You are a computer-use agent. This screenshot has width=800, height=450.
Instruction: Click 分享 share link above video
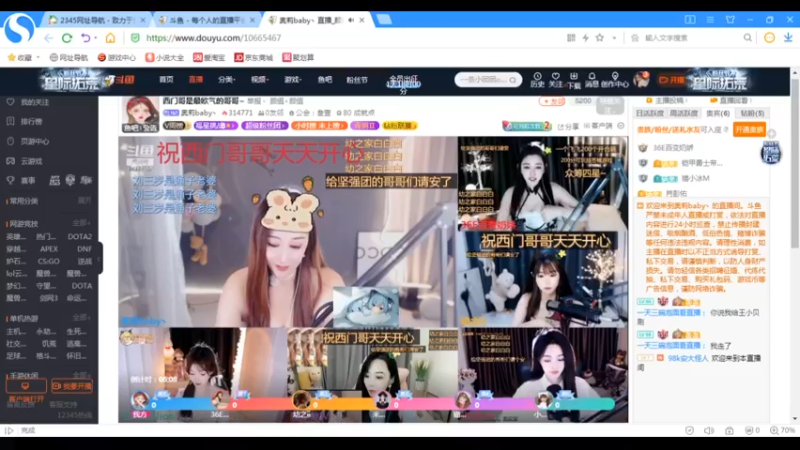pyautogui.click(x=568, y=127)
